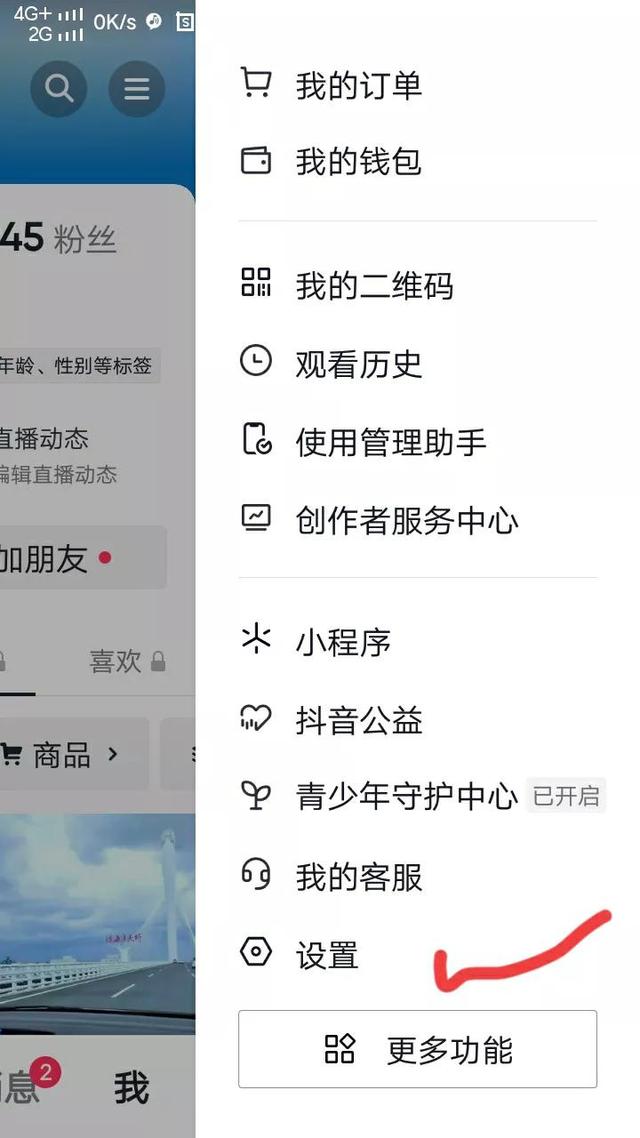Image resolution: width=640 pixels, height=1138 pixels.
Task: Tap the hexagon 设置 settings icon
Action: [x=255, y=951]
